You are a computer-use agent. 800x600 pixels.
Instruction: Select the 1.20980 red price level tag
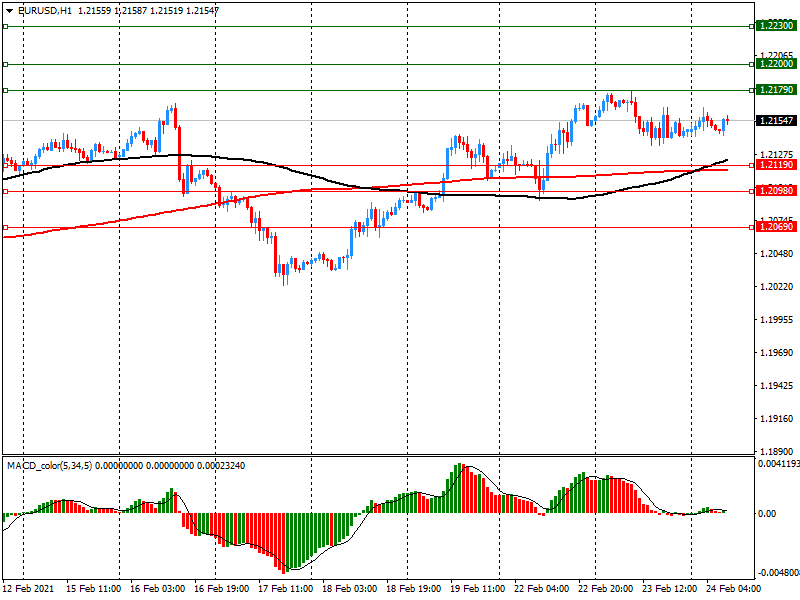point(775,191)
